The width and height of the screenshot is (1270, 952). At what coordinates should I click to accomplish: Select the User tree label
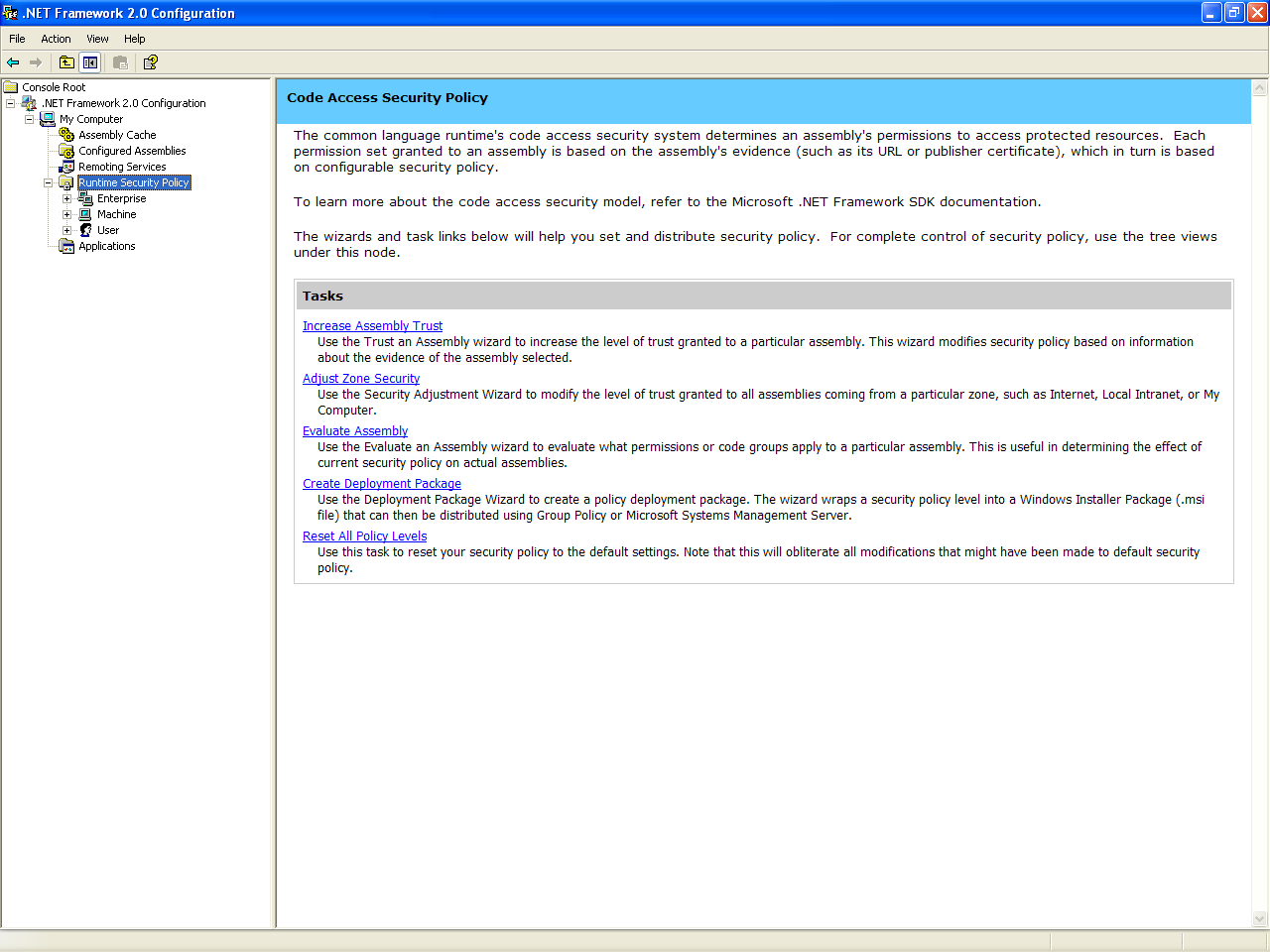tap(108, 230)
